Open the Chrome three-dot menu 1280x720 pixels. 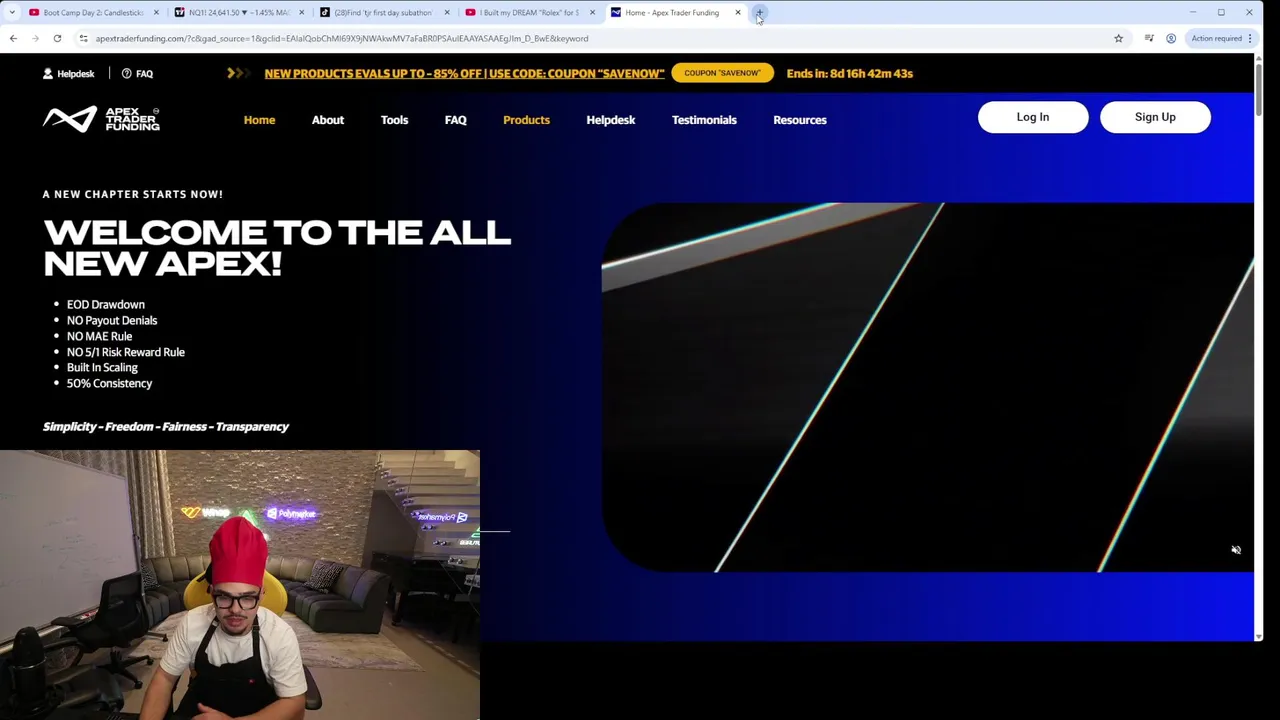click(1249, 38)
